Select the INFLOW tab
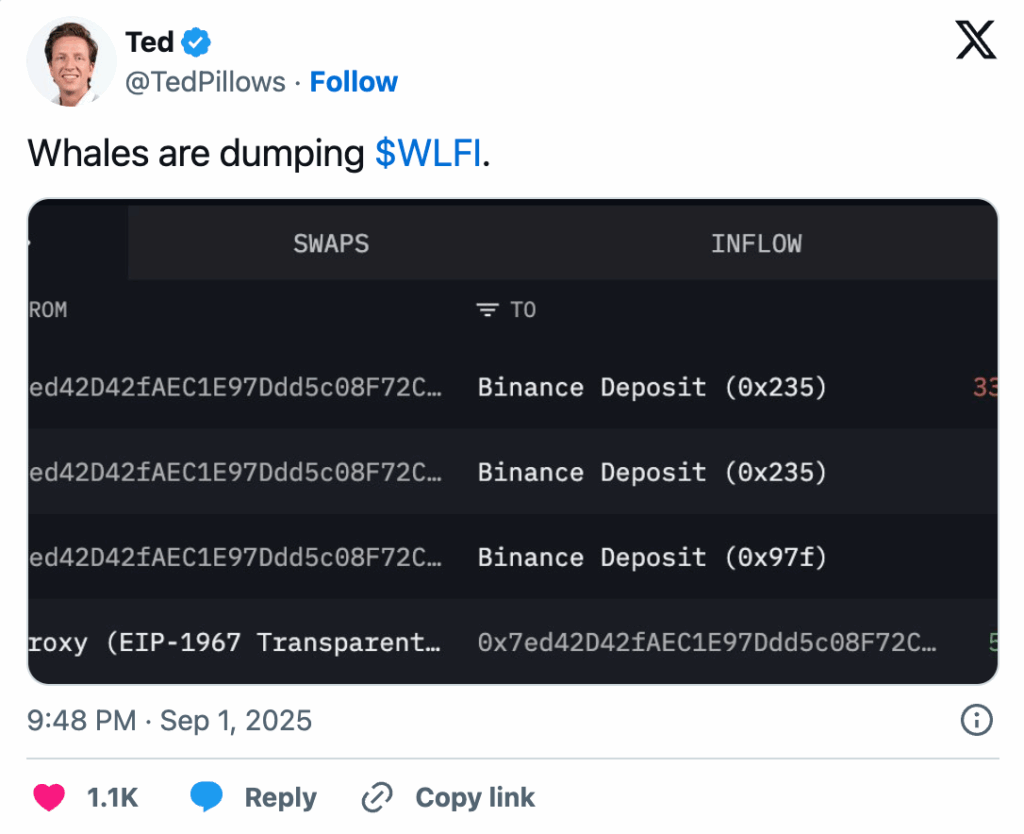The height and width of the screenshot is (834, 1024). [x=756, y=244]
